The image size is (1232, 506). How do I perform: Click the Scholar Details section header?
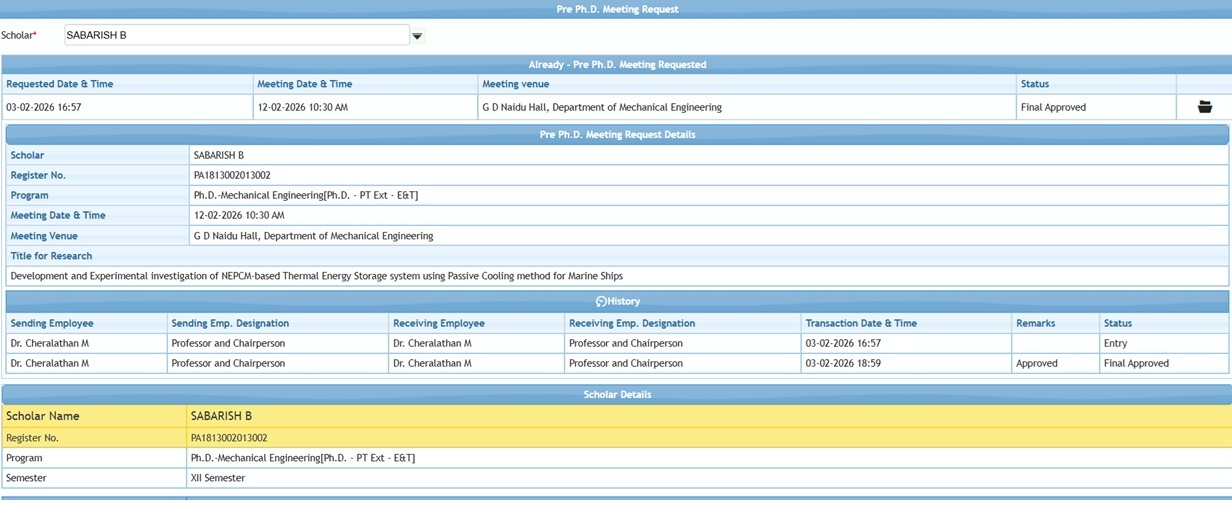(617, 394)
